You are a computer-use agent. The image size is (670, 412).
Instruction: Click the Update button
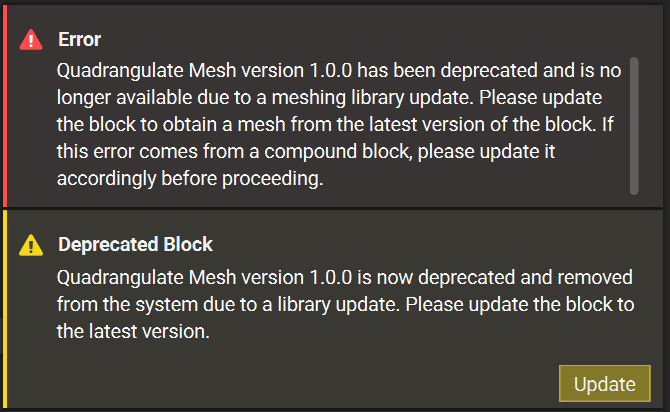coord(605,383)
